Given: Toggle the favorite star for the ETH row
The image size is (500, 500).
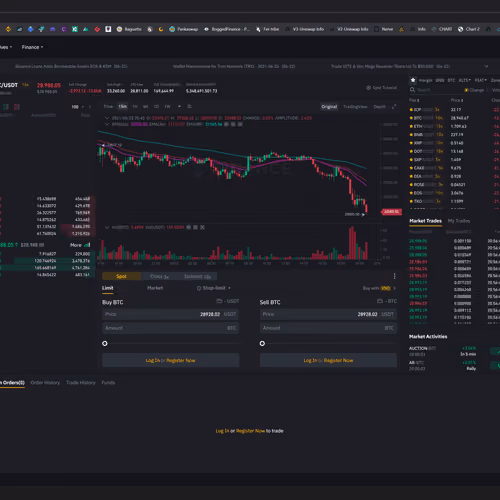Looking at the screenshot, I should click(x=411, y=126).
